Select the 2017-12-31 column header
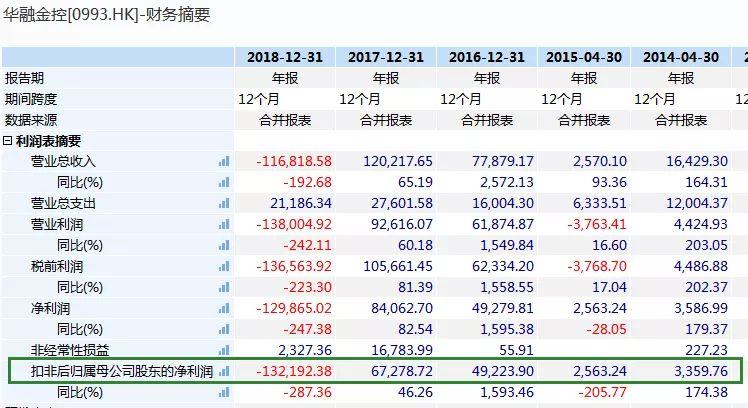Screen dimensions: 748x408 386,57
